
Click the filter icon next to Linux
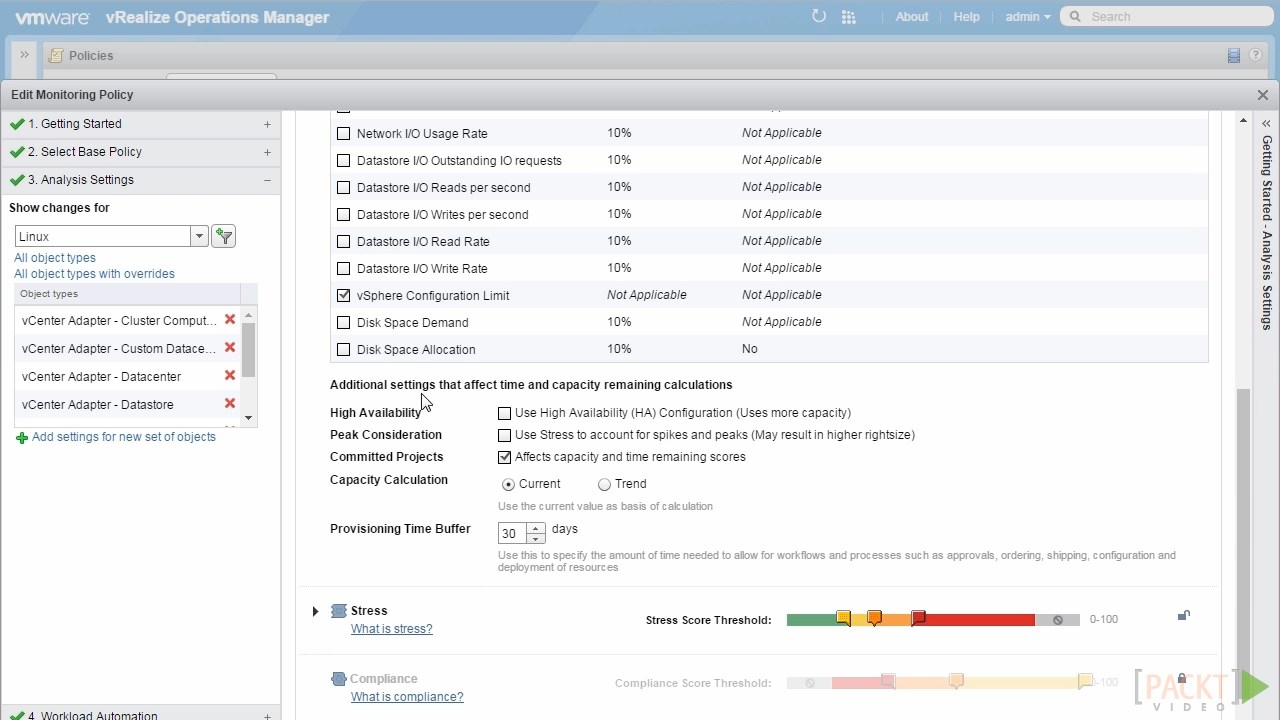click(224, 236)
